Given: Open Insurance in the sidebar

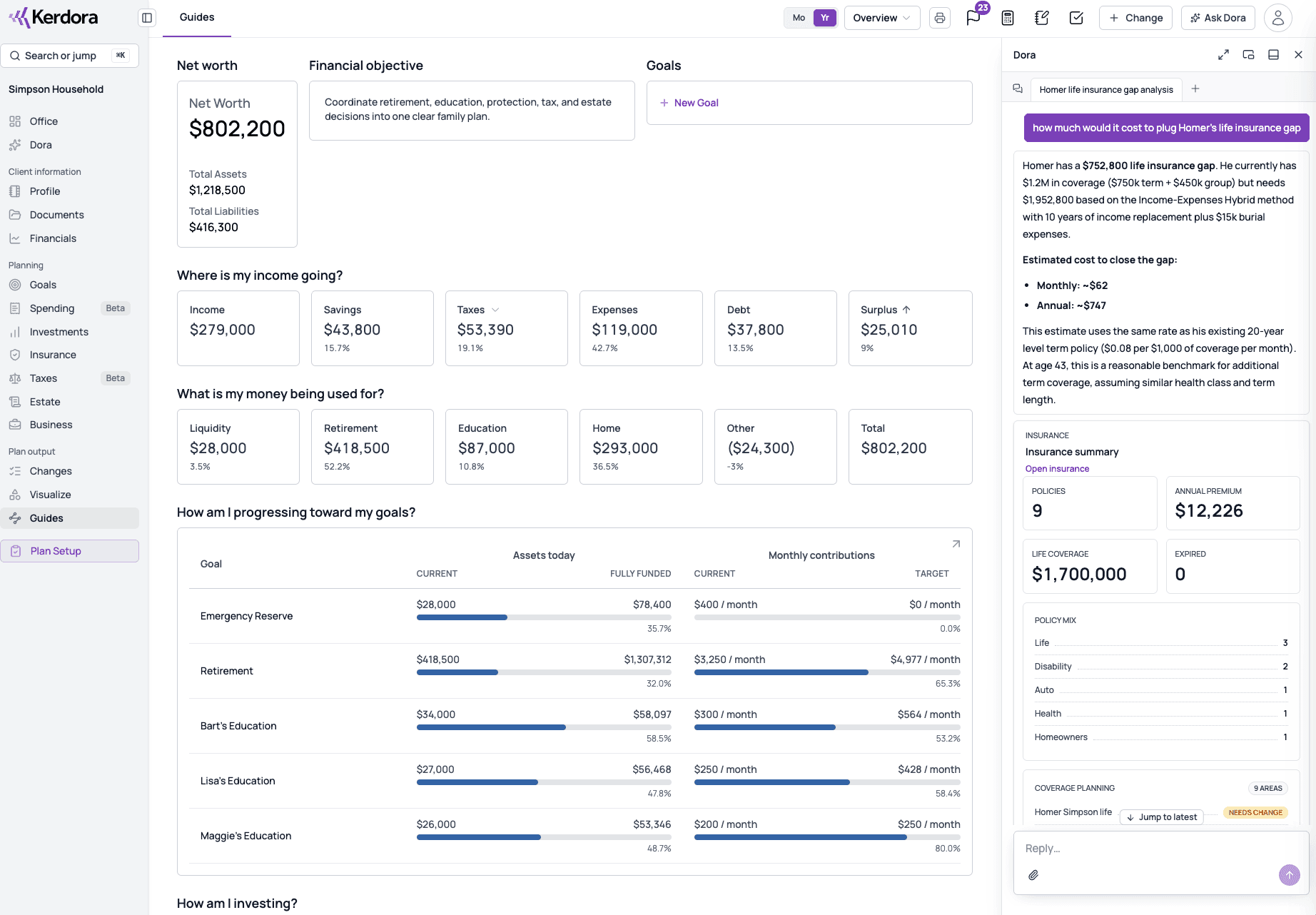Looking at the screenshot, I should tap(70, 355).
